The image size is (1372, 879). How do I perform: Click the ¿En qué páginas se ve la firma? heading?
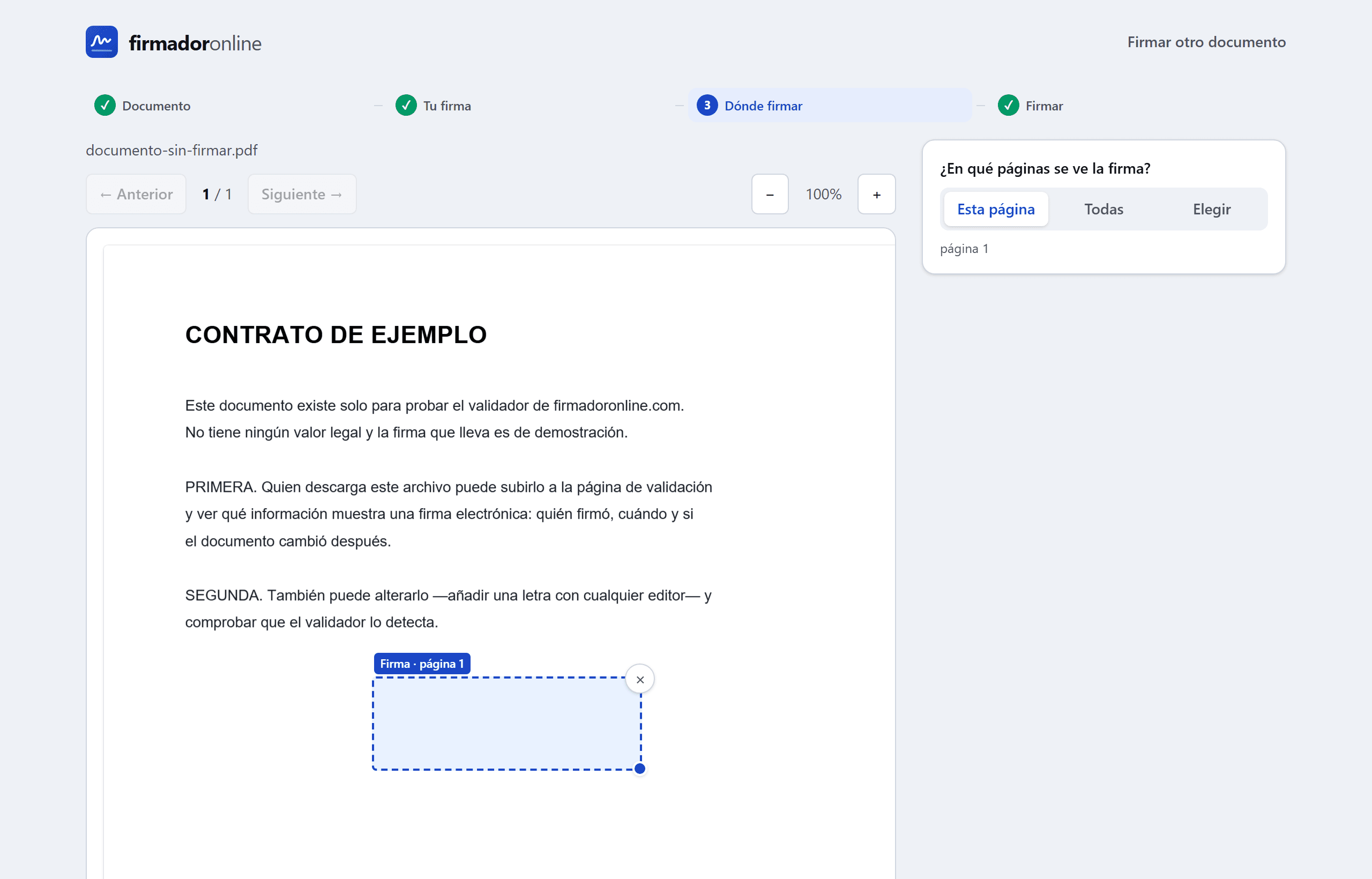(1045, 168)
